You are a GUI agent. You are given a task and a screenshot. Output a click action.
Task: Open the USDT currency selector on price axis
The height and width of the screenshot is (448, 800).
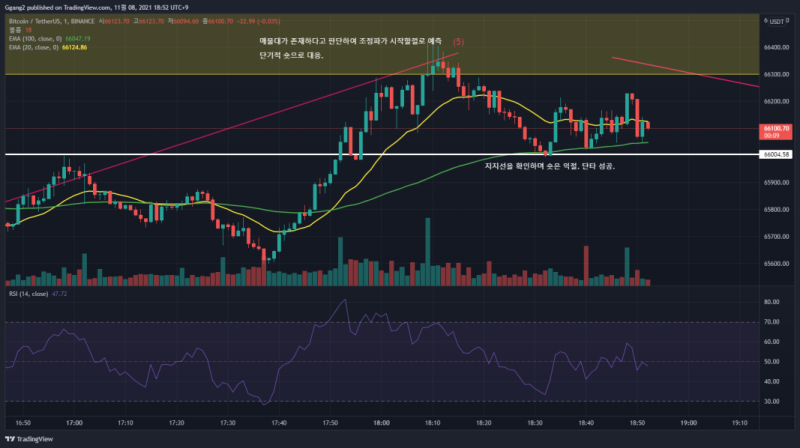tap(777, 21)
